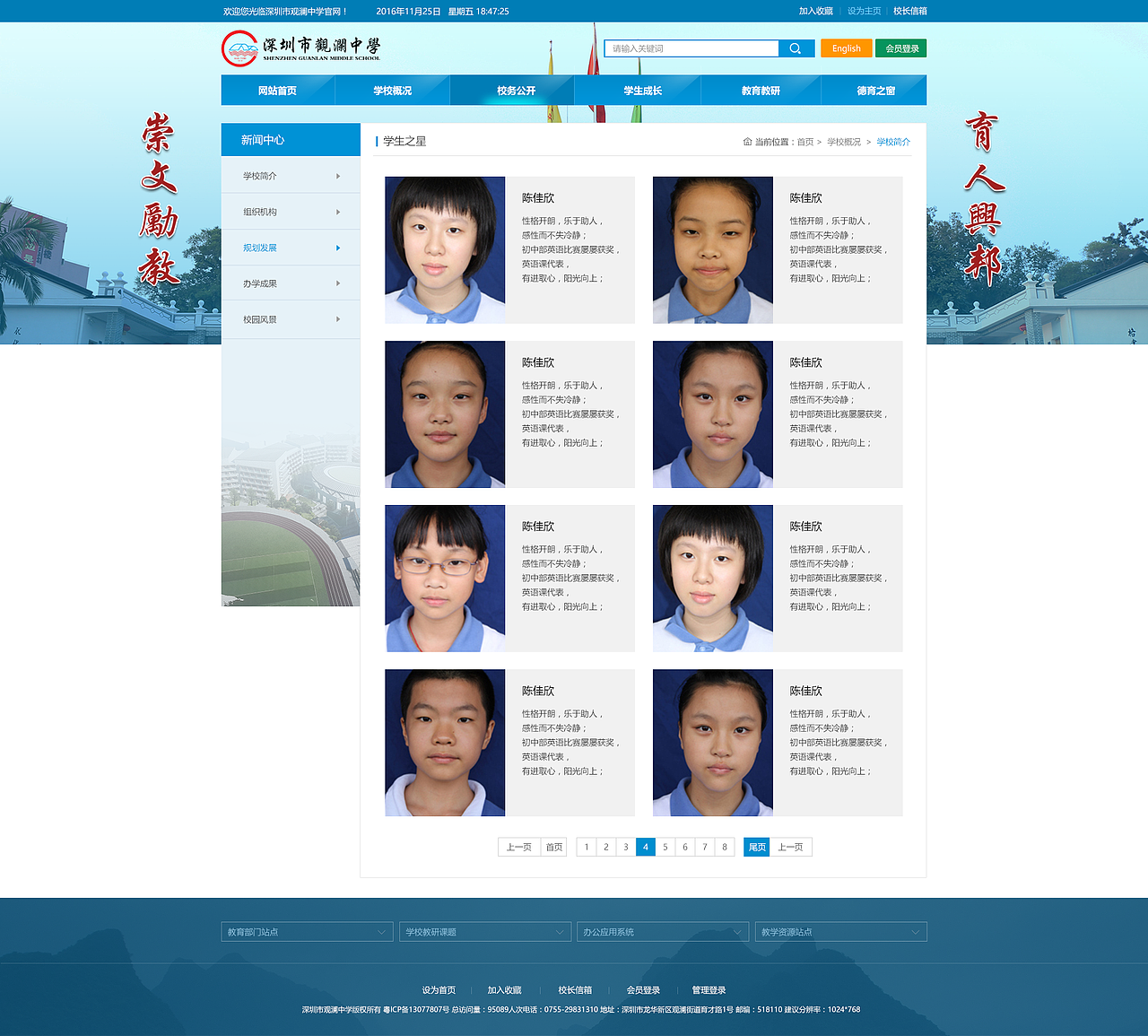Click the green 会员登录 button
The width and height of the screenshot is (1148, 1036).
point(901,48)
